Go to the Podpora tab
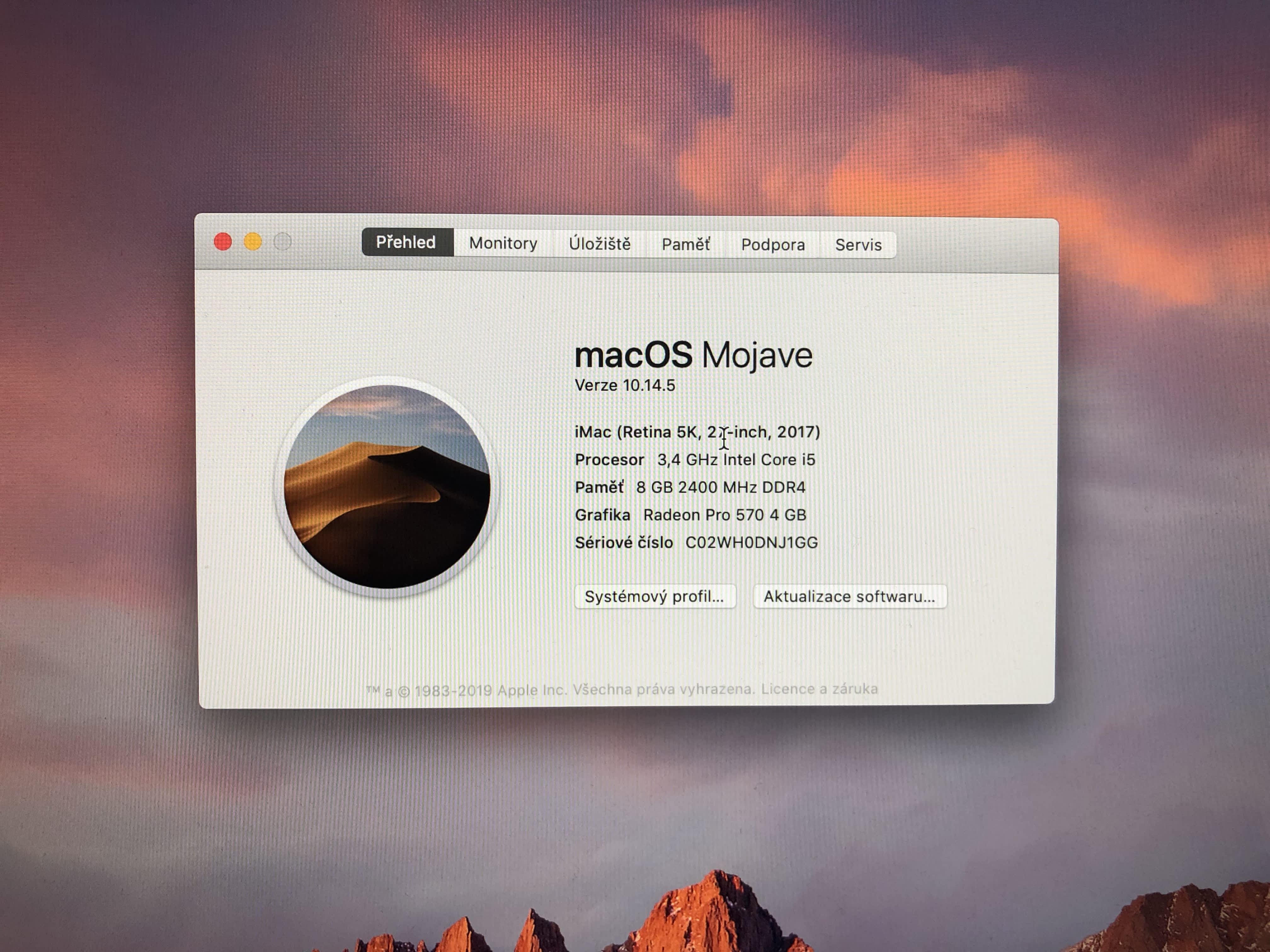The width and height of the screenshot is (1270, 952). 773,245
